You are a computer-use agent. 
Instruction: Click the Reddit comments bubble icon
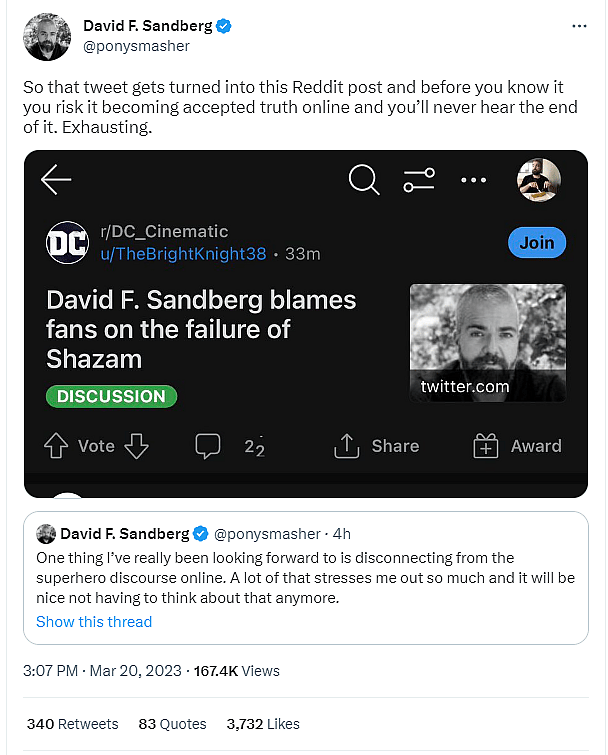tap(208, 446)
